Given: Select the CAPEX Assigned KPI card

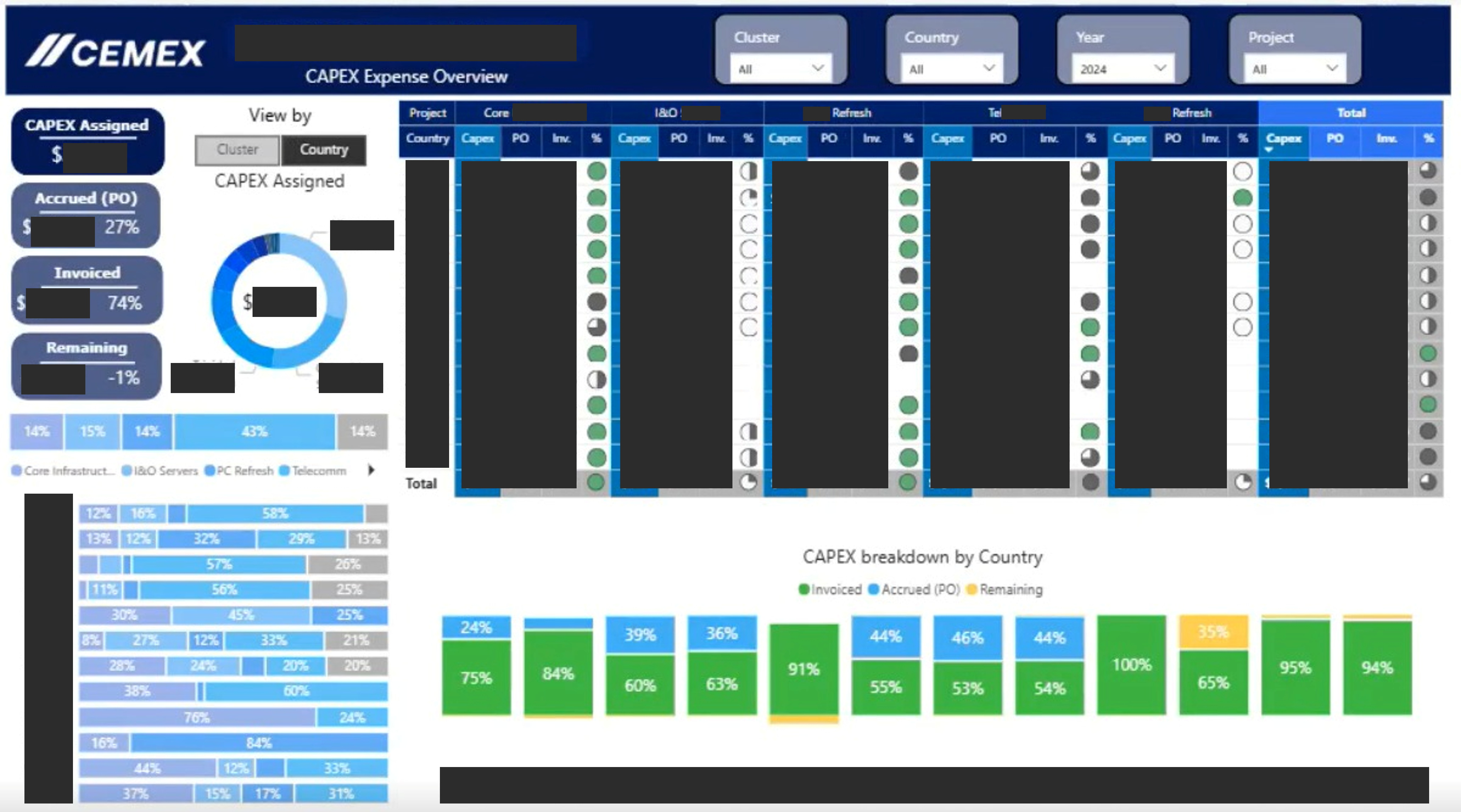Looking at the screenshot, I should pyautogui.click(x=88, y=141).
